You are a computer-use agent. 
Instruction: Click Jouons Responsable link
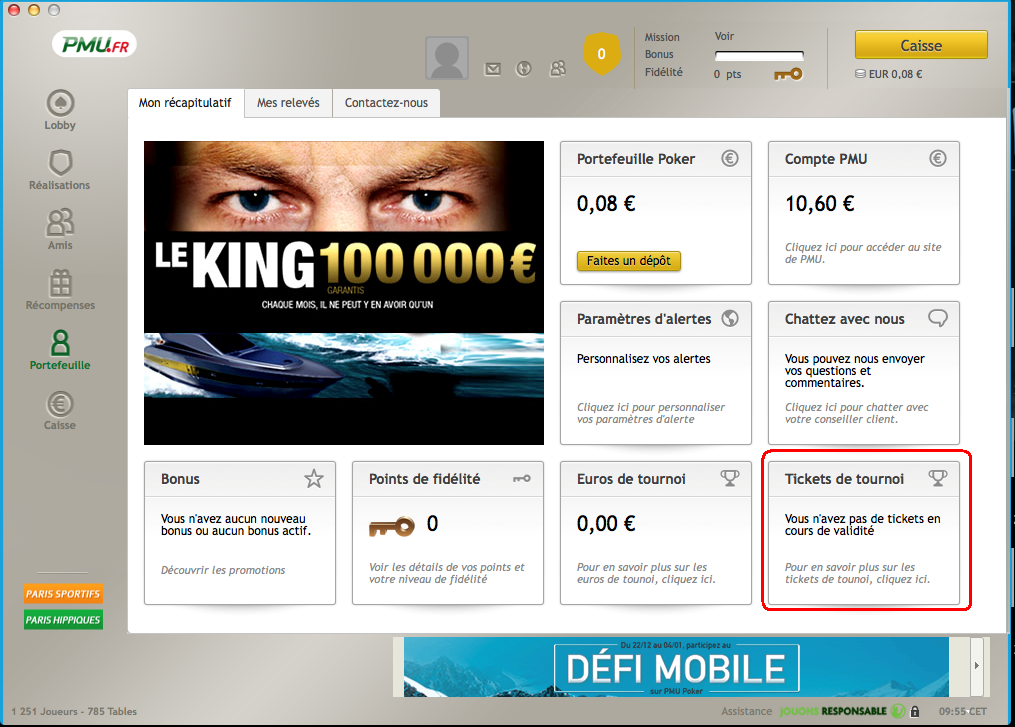[832, 711]
